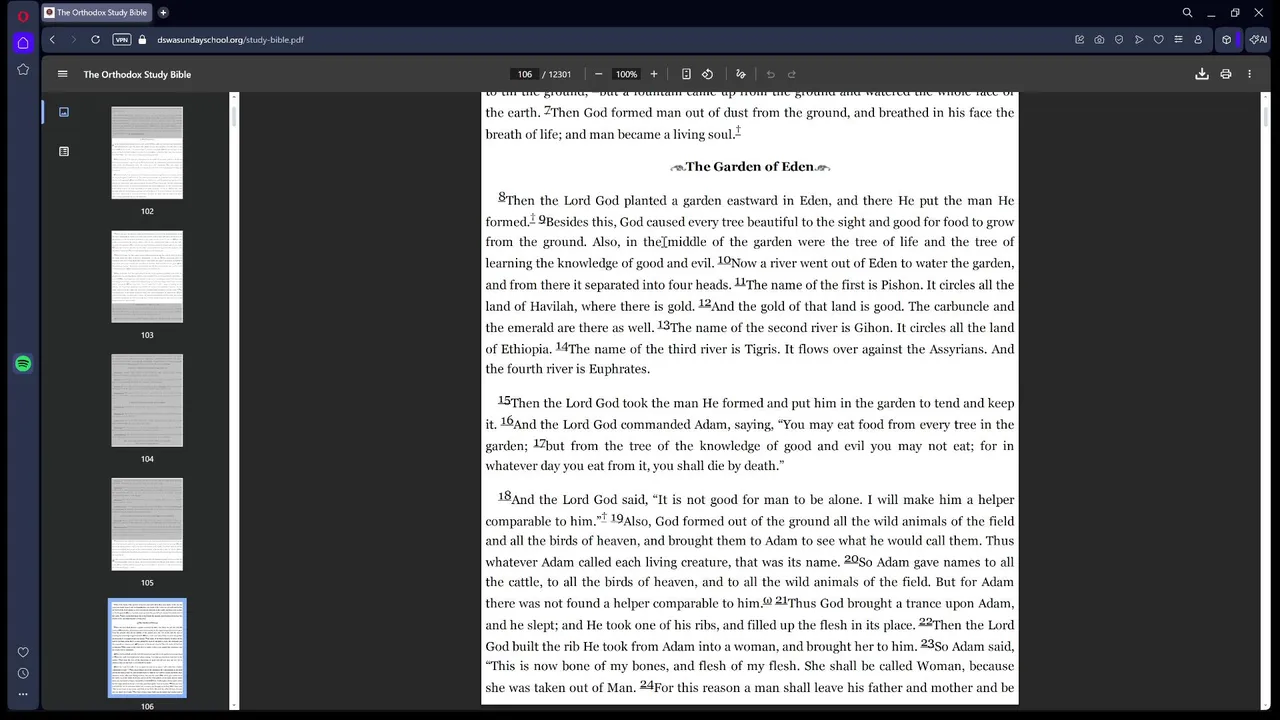Screen dimensions: 1280x720
Task: Open footnote dagger after 'living soul.'
Action: coord(738,131)
